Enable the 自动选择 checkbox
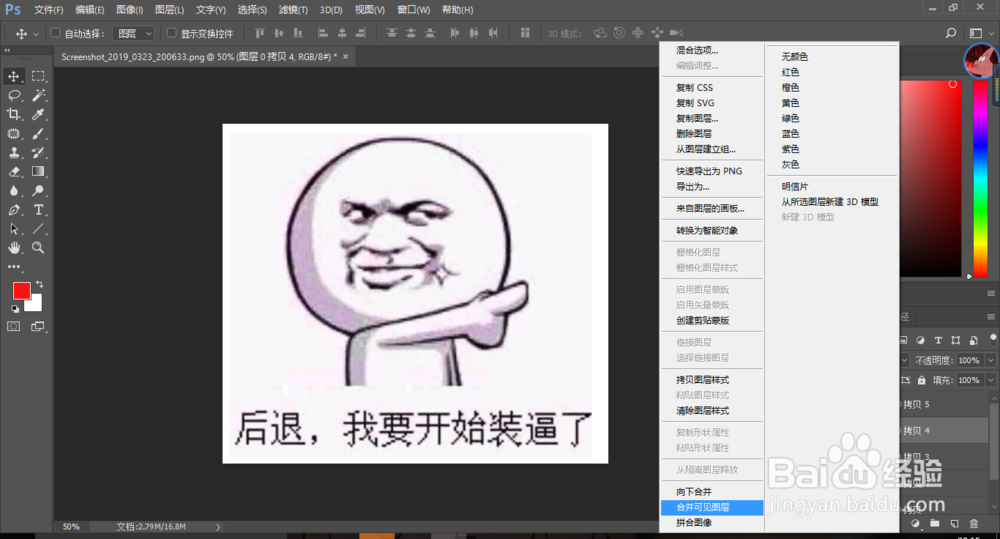1000x539 pixels. 55,33
